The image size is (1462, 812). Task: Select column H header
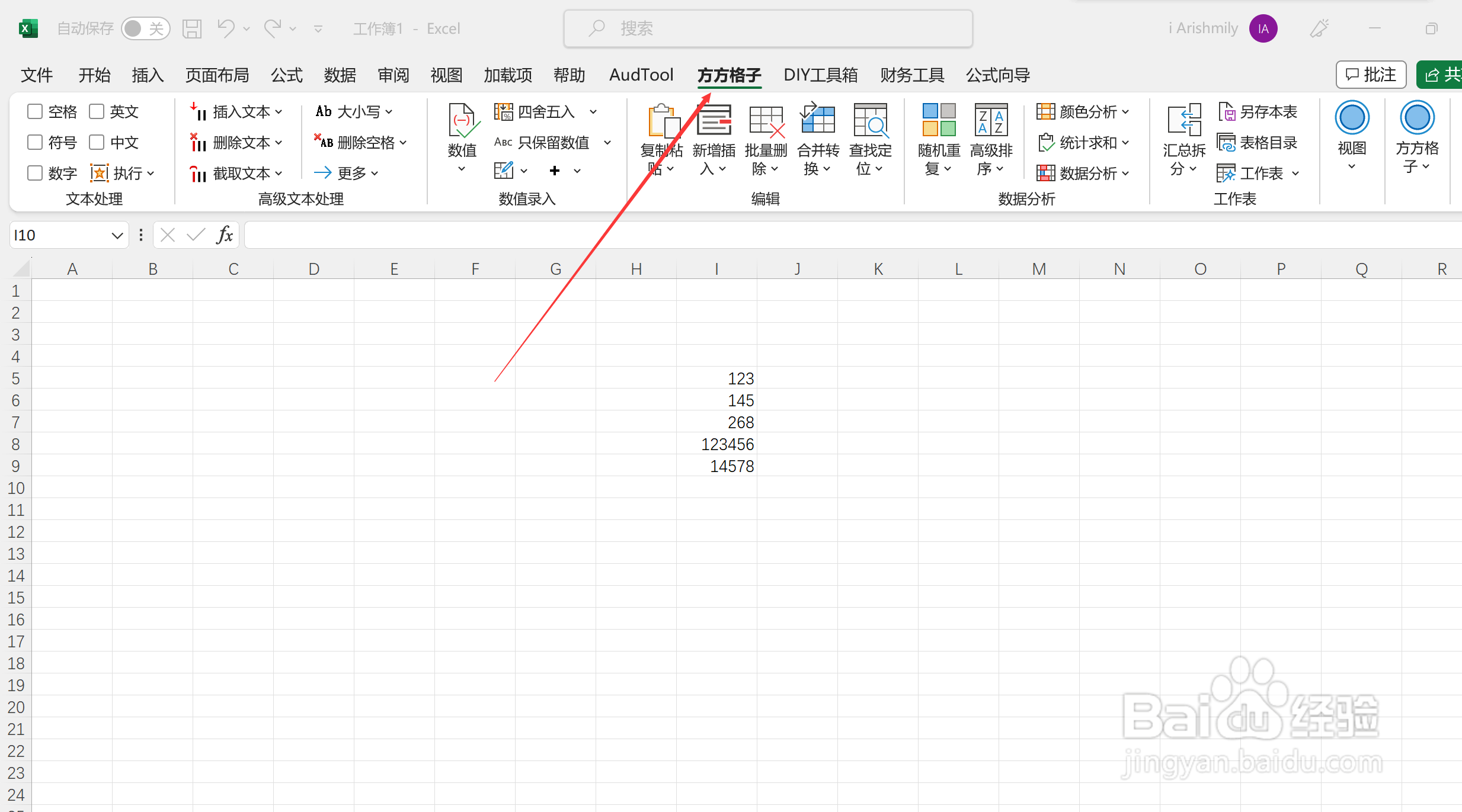pyautogui.click(x=636, y=269)
